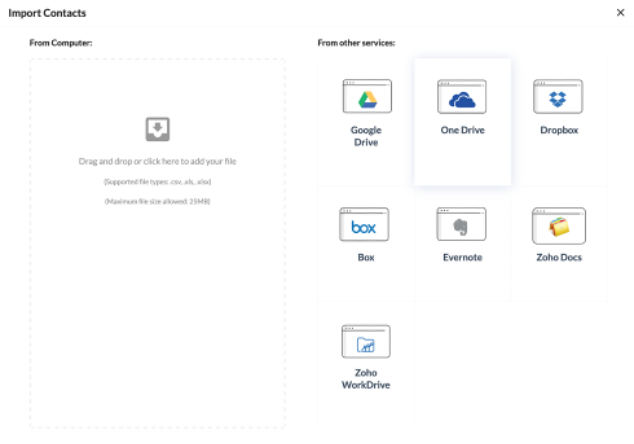
Task: Click the supported file types note
Action: click(x=158, y=182)
